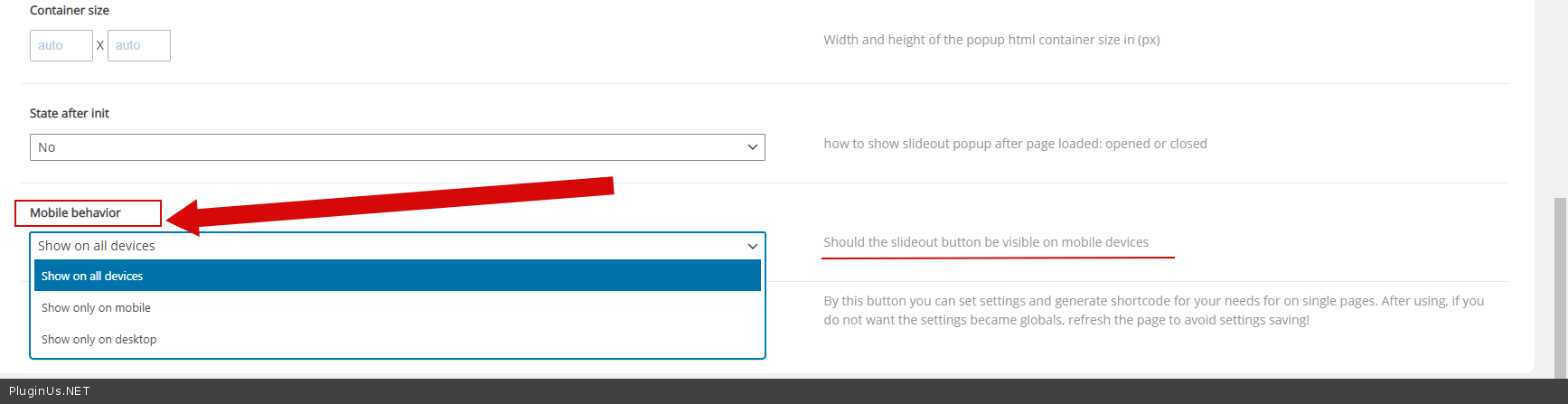This screenshot has height=404, width=1568.
Task: Click the chevron arrow on the "No" select box
Action: coord(752,147)
